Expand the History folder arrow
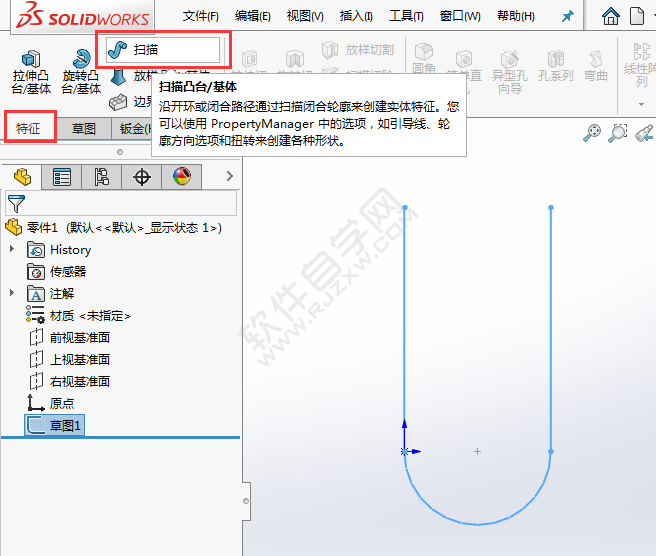656x556 pixels. point(12,249)
